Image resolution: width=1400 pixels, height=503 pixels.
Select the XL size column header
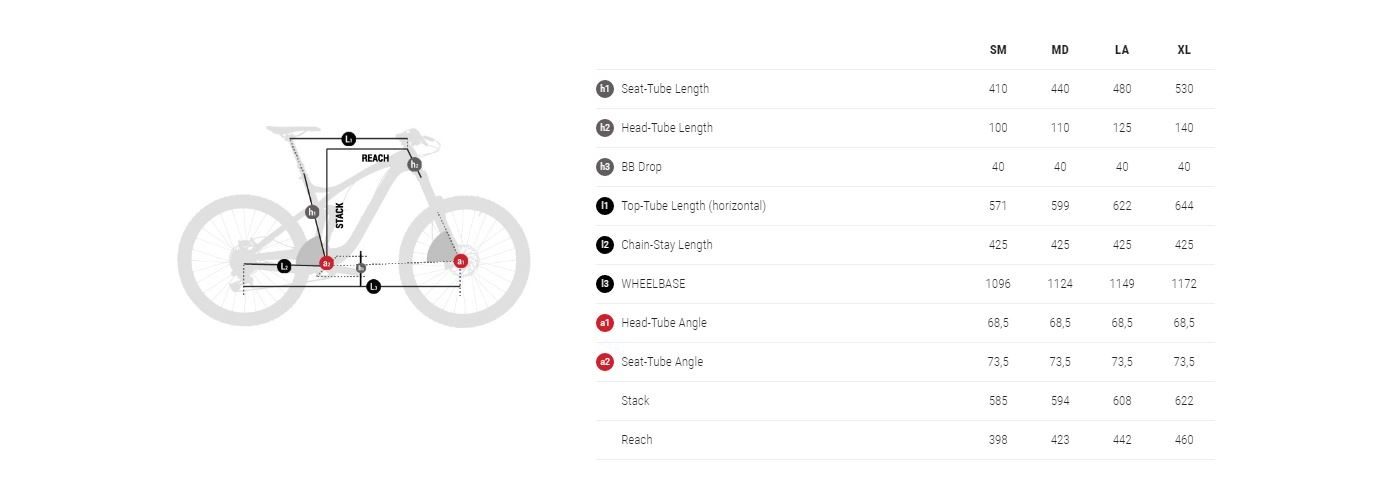click(x=1184, y=50)
